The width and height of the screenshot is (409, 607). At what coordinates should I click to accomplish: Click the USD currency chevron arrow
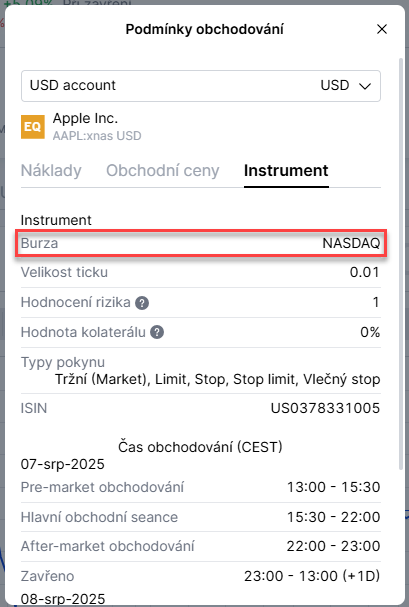coord(365,86)
